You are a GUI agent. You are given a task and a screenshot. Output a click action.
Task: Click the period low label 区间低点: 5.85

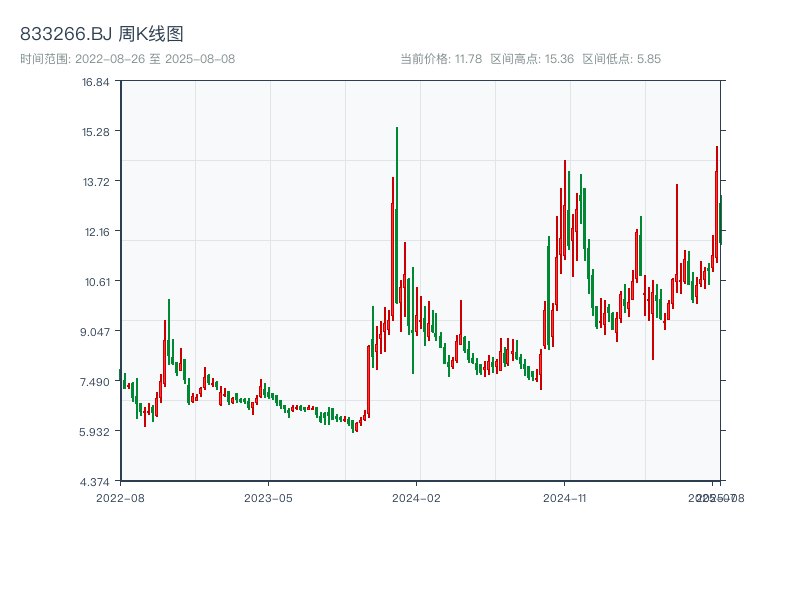tap(621, 59)
